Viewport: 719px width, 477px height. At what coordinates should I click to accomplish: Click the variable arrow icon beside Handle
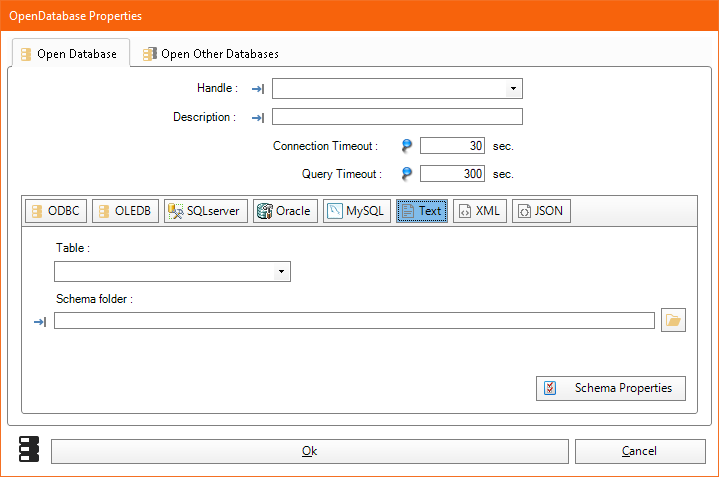tap(258, 89)
